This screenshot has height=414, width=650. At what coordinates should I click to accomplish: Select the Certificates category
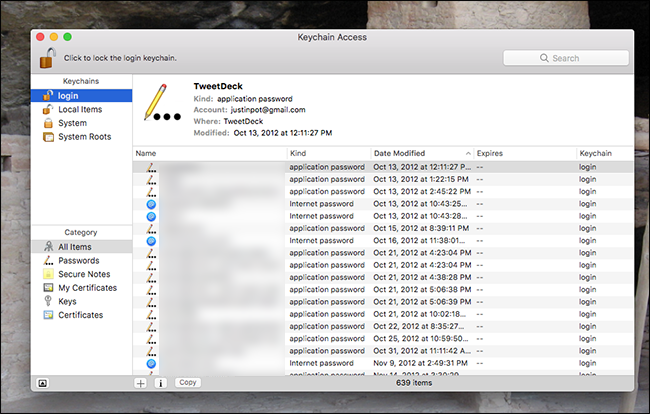point(82,315)
